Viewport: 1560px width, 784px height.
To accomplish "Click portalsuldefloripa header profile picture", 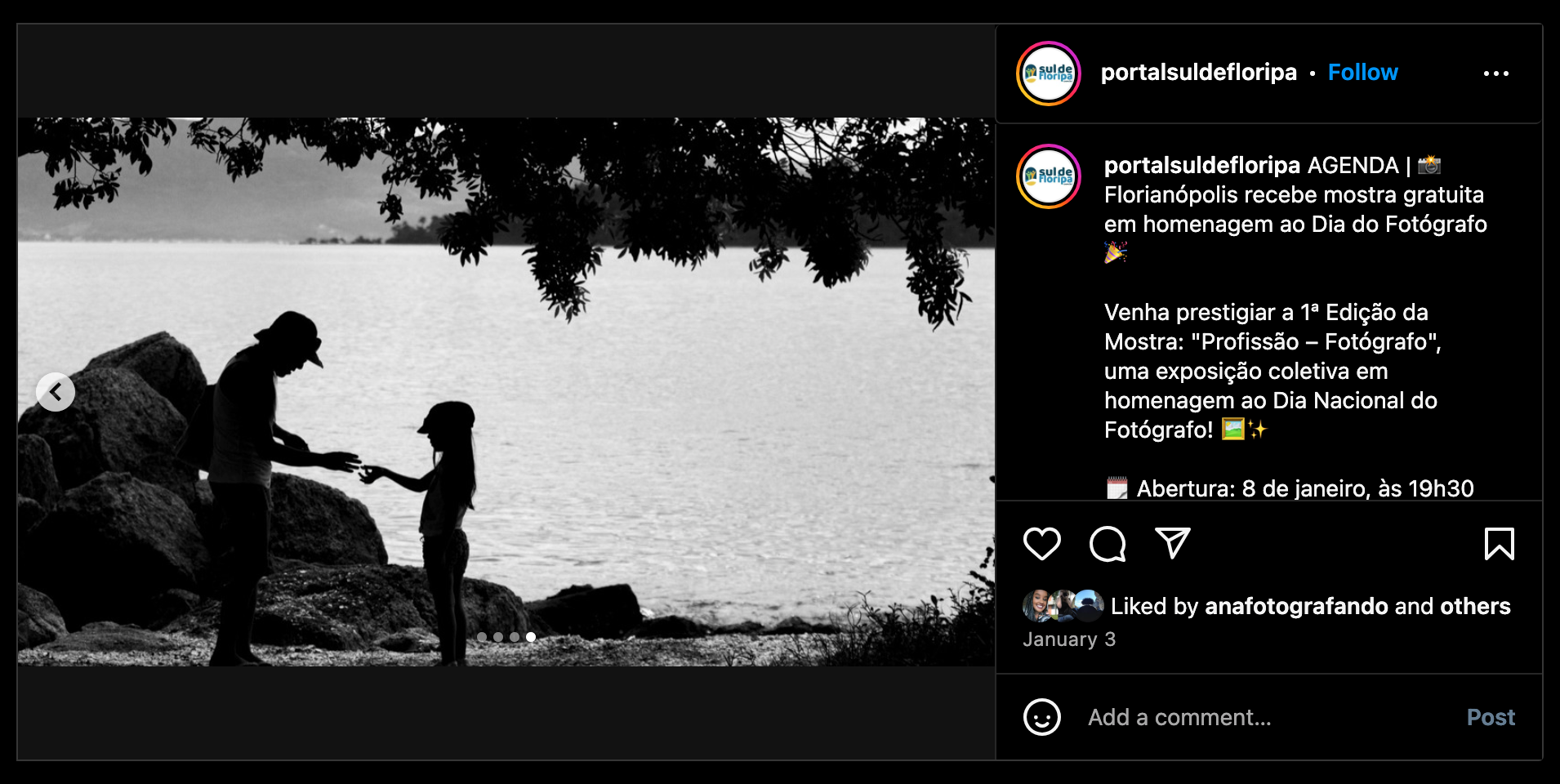I will (x=1049, y=73).
